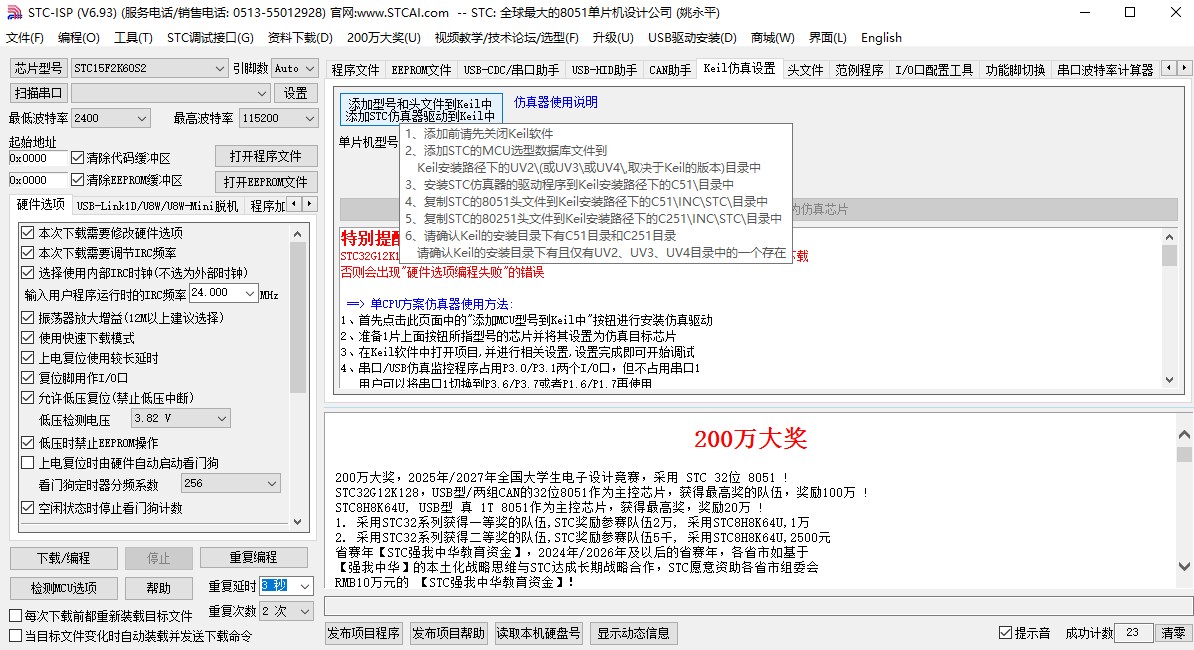This screenshot has width=1194, height=650.
Task: Click the scroll down arrow of 200万大奖 panel
Action: [1184, 566]
